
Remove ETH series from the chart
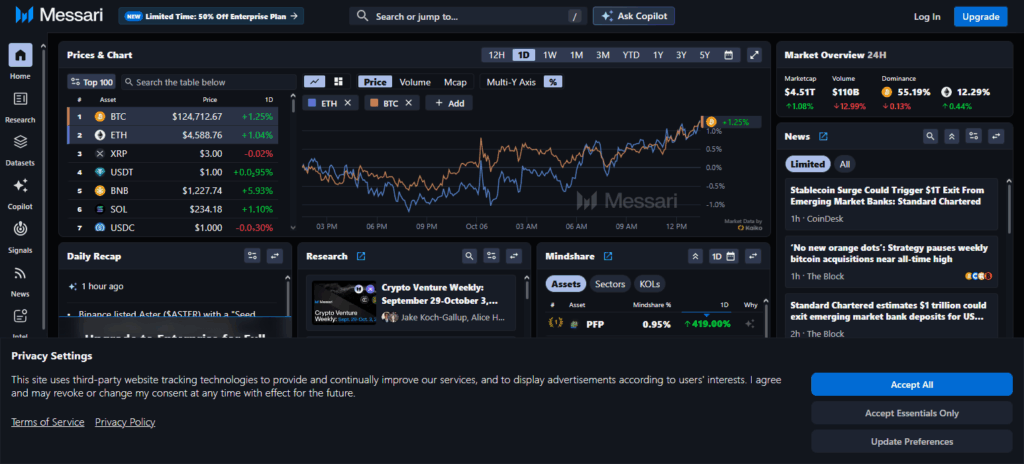(x=348, y=103)
